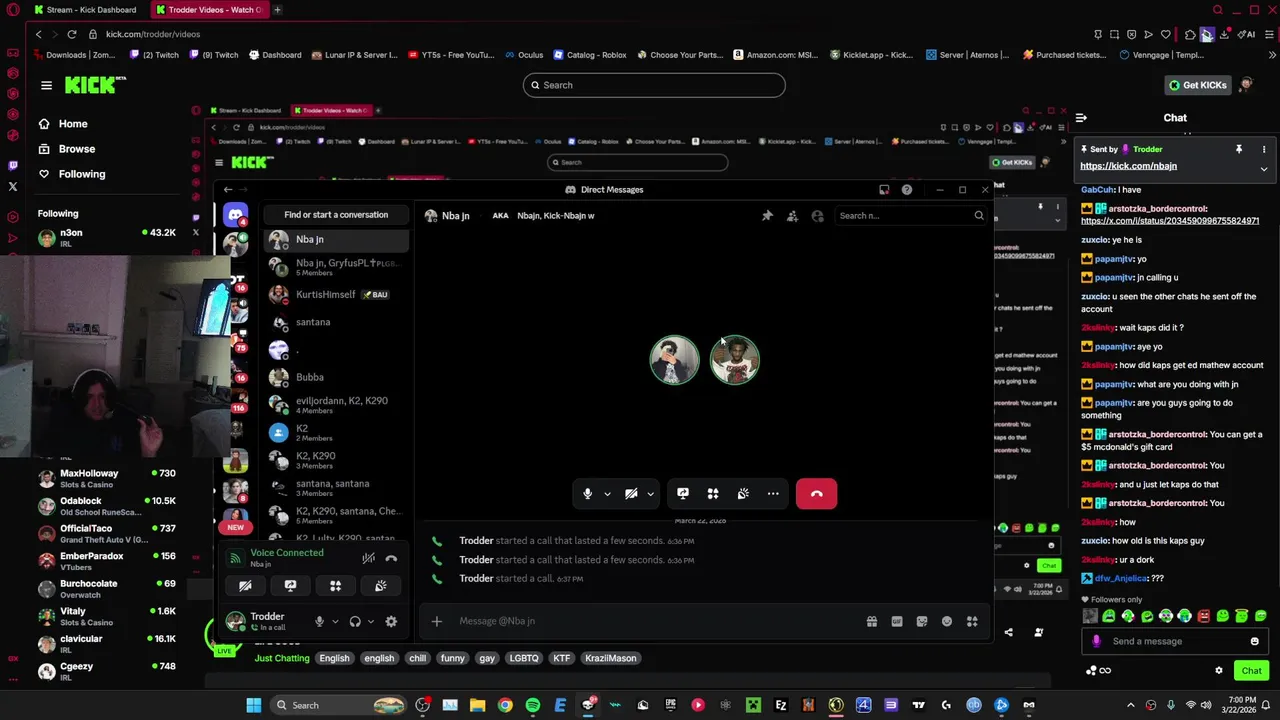This screenshot has height=720, width=1280.
Task: Hang up the Discord call
Action: pos(816,494)
